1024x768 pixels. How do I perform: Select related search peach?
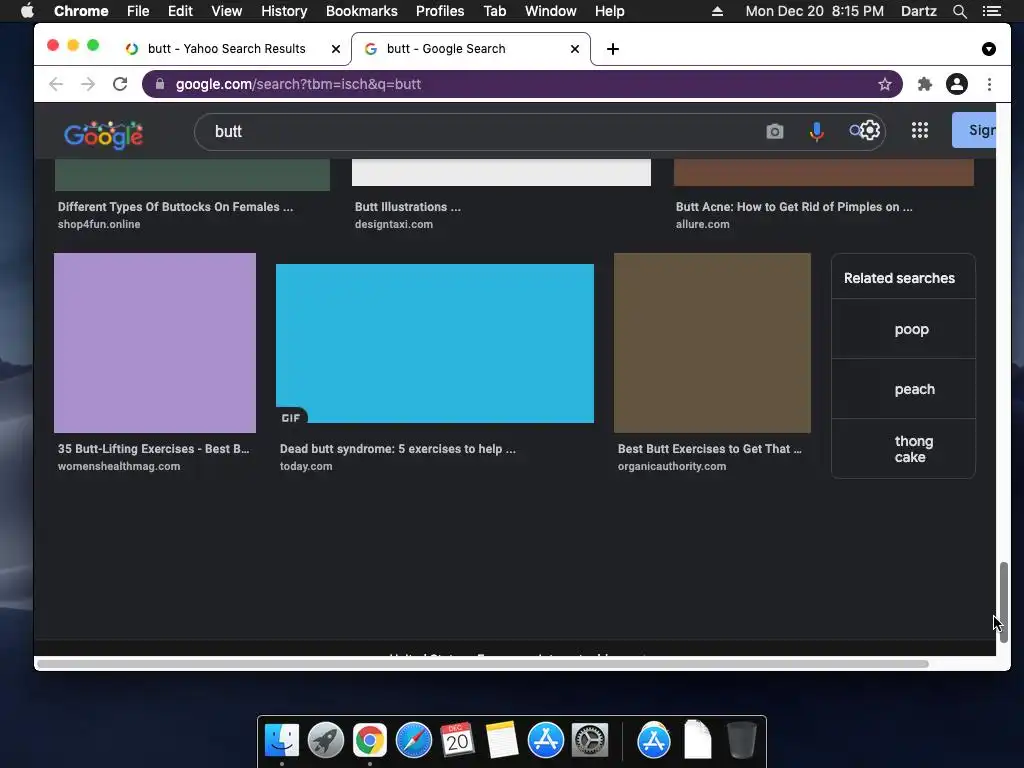tap(903, 389)
